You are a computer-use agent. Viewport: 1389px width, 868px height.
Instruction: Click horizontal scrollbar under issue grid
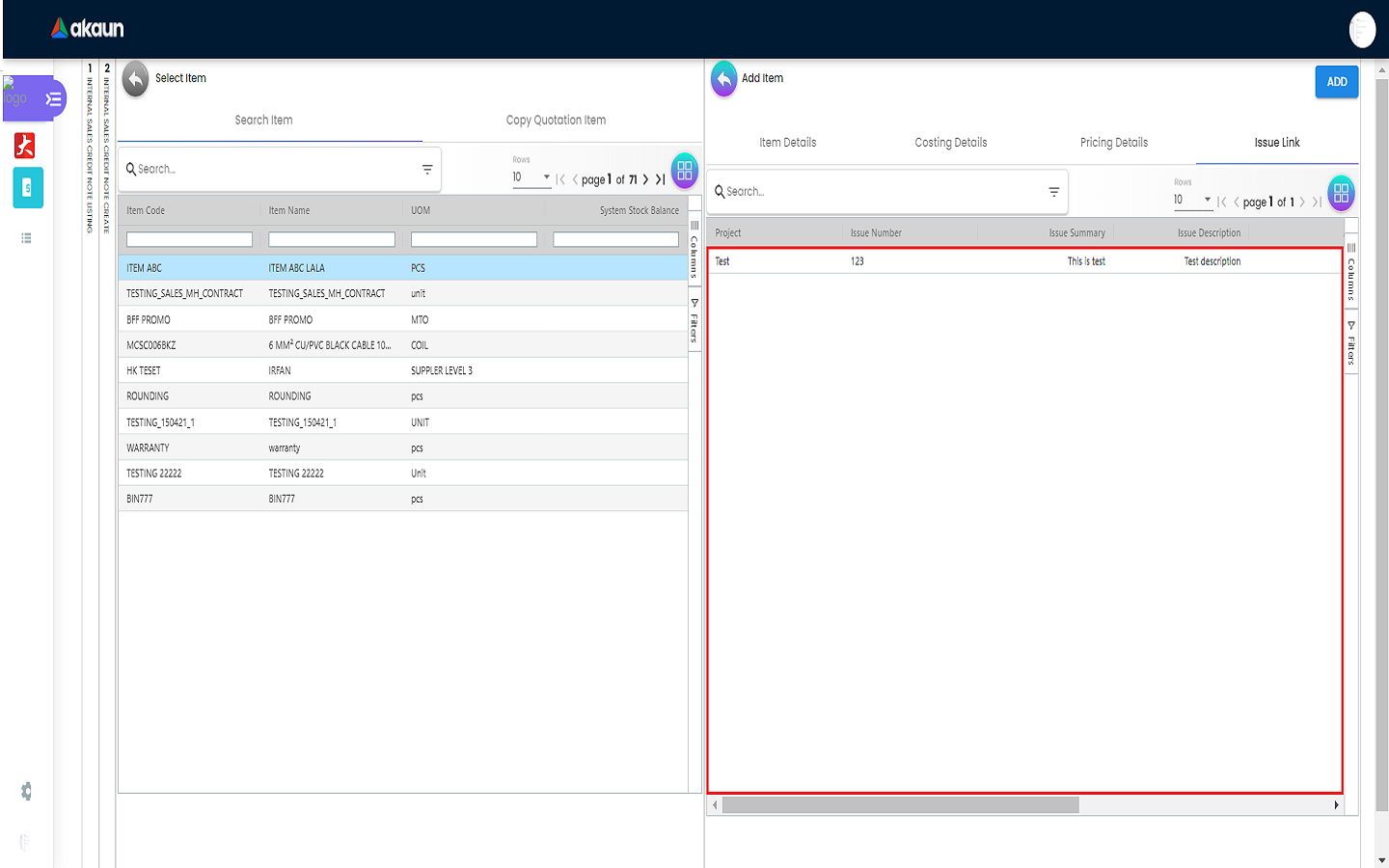click(x=900, y=805)
